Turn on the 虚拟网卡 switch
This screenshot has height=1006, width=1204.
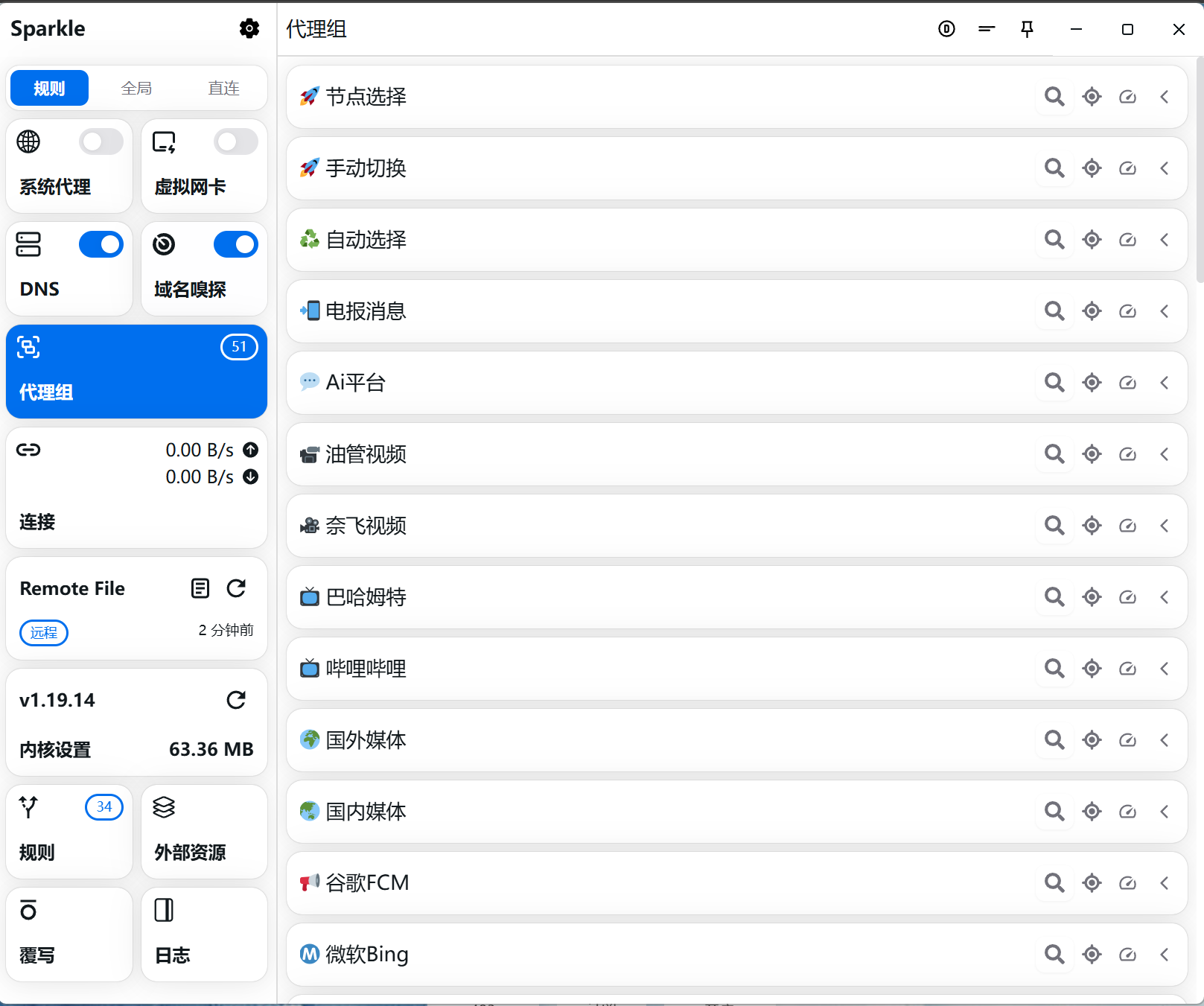click(235, 141)
